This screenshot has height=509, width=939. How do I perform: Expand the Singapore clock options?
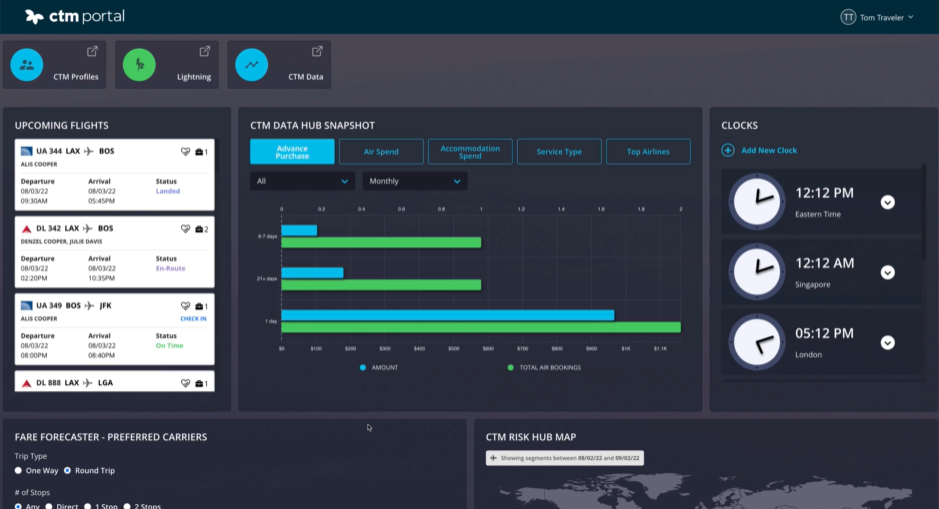pyautogui.click(x=887, y=272)
